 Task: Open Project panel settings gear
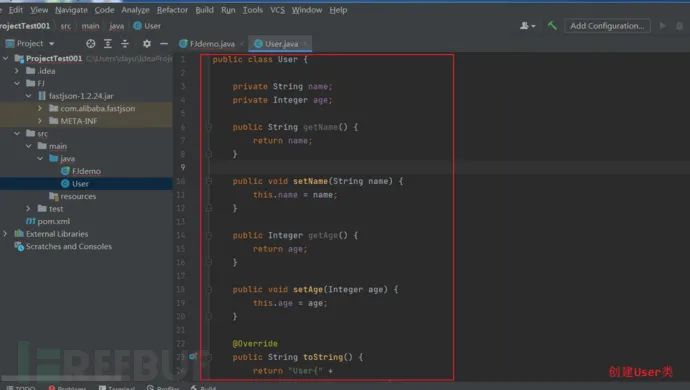tap(147, 44)
